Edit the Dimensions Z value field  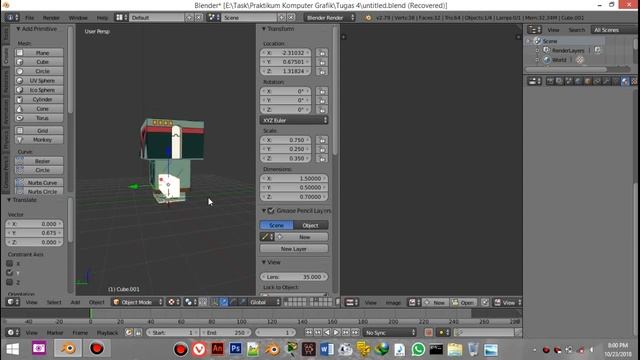click(294, 197)
